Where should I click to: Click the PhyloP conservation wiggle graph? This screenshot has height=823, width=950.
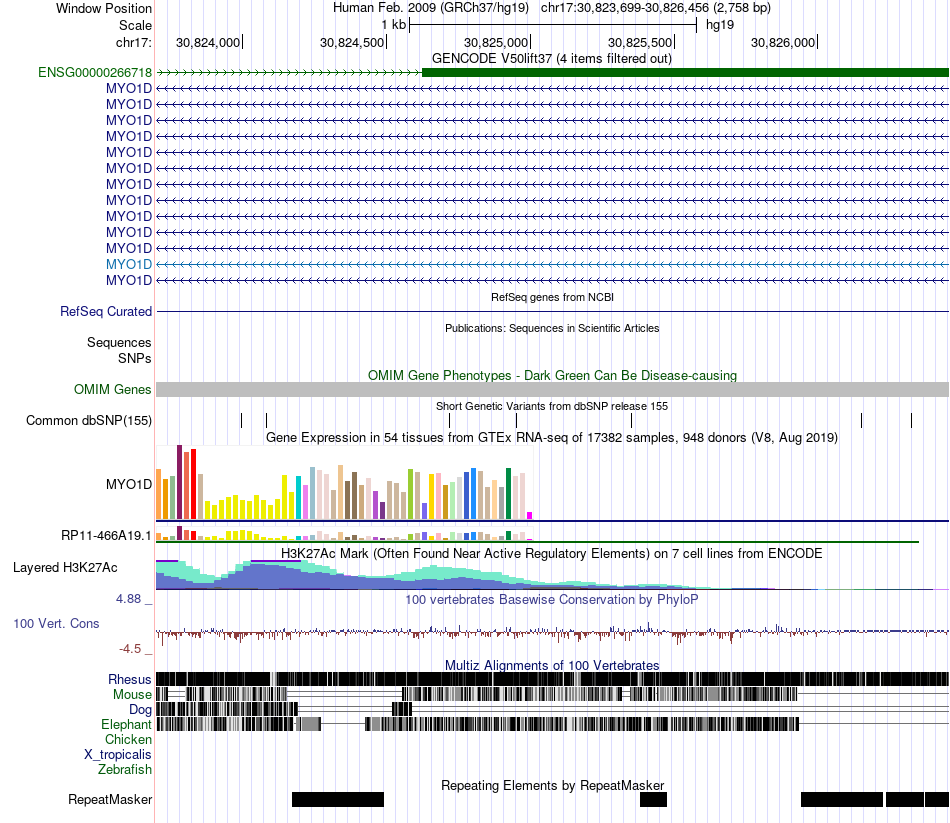pos(553,632)
